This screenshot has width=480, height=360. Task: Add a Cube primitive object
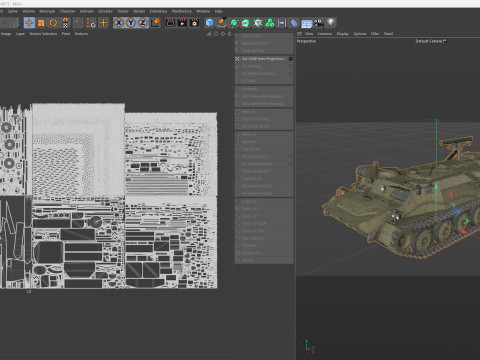click(x=209, y=23)
